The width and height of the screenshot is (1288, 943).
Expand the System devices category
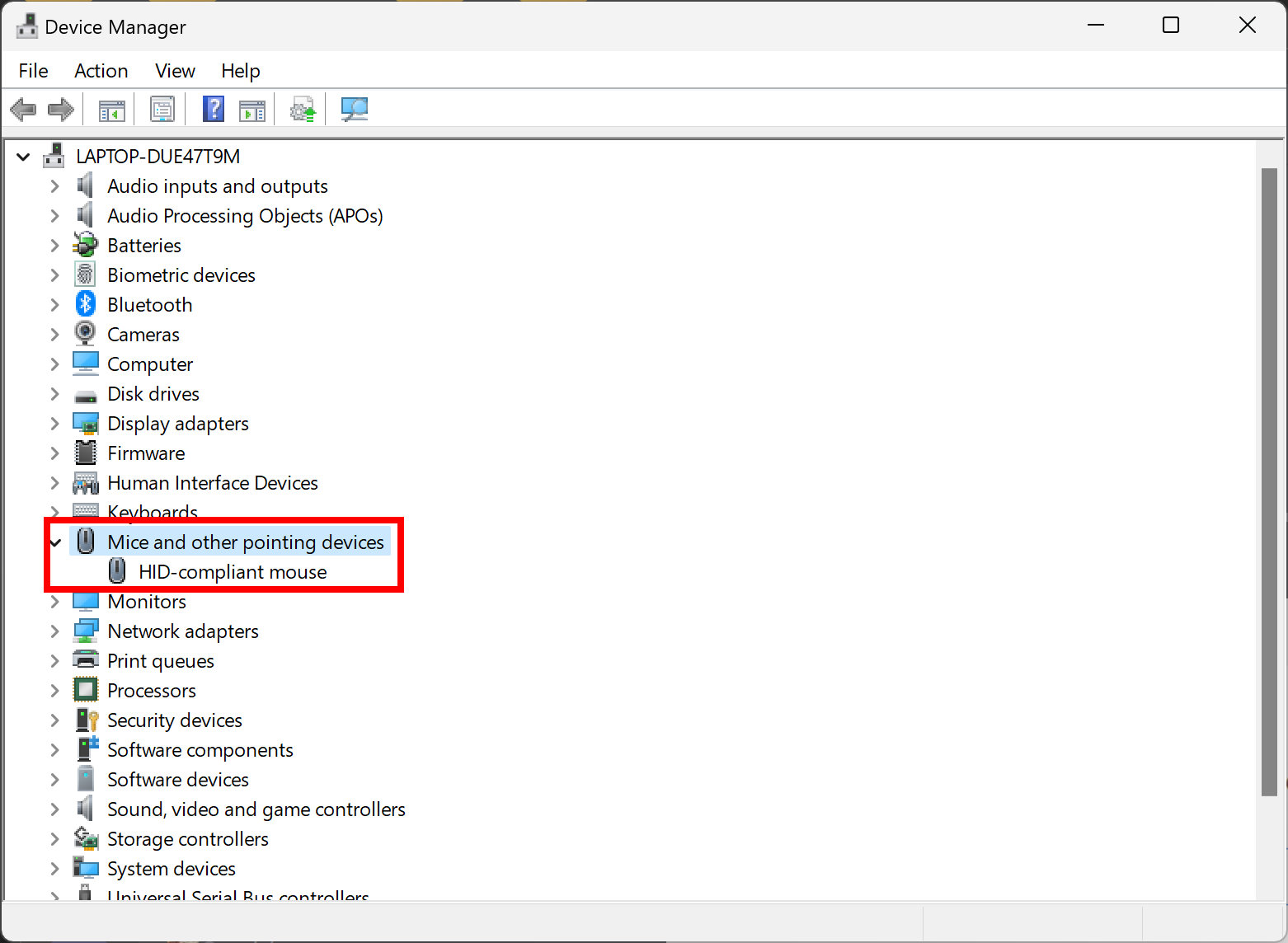(54, 869)
